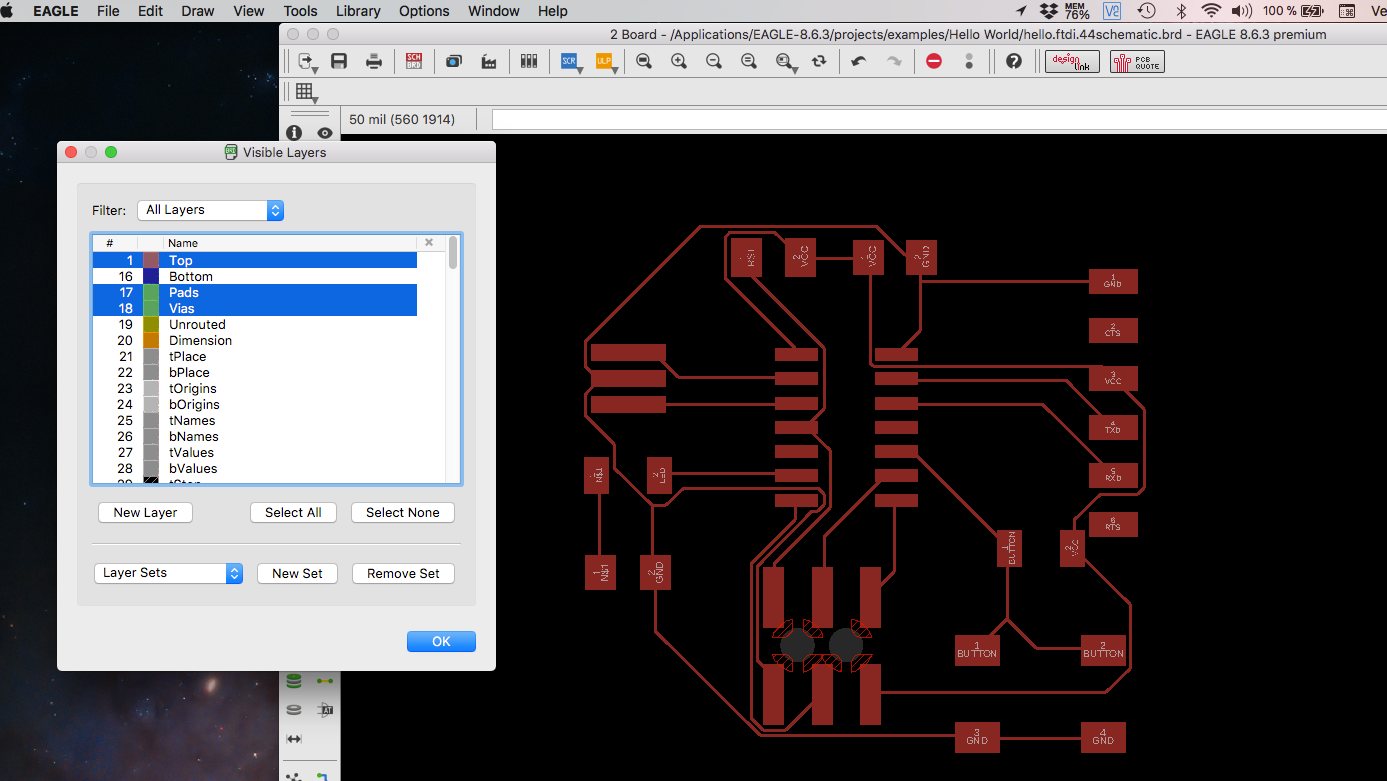
Task: Print the board using the printer icon
Action: tap(374, 61)
